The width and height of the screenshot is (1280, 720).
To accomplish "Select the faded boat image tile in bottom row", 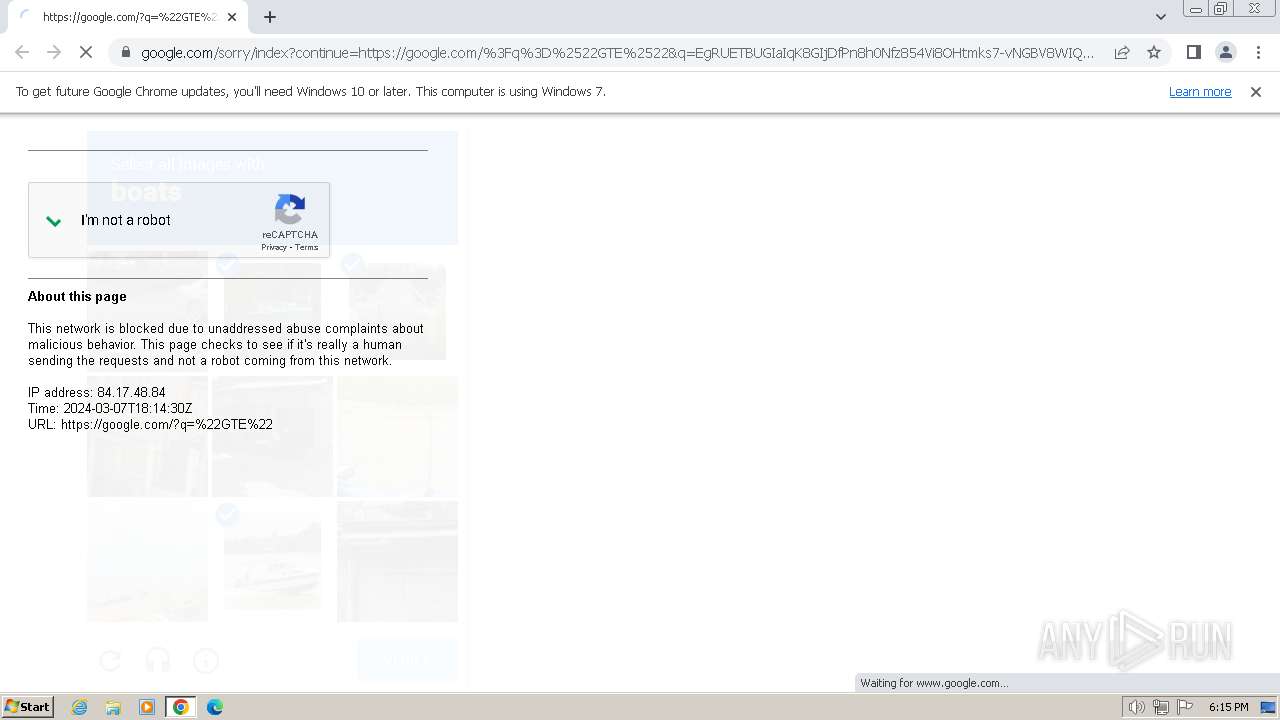I will point(272,562).
